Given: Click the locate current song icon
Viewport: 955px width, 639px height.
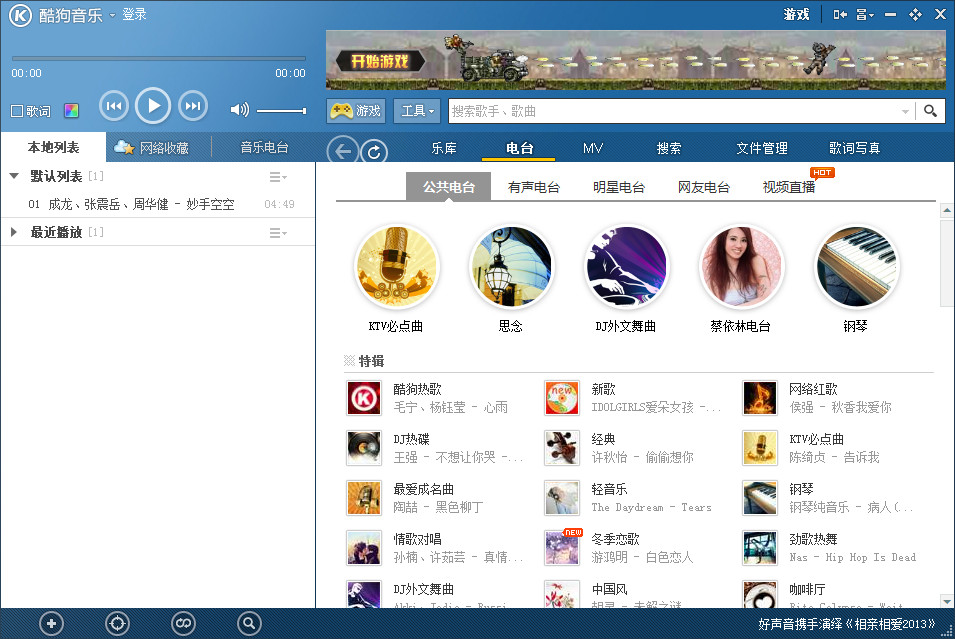Looking at the screenshot, I should (117, 623).
